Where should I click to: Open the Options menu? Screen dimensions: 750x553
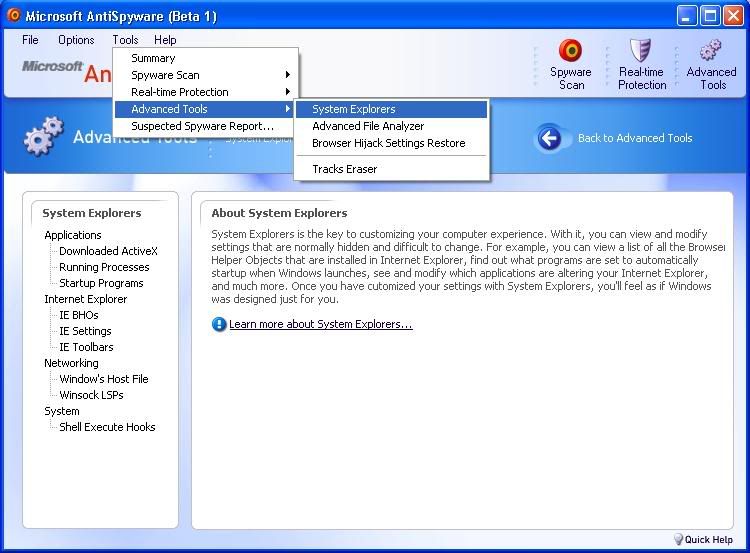(x=76, y=40)
